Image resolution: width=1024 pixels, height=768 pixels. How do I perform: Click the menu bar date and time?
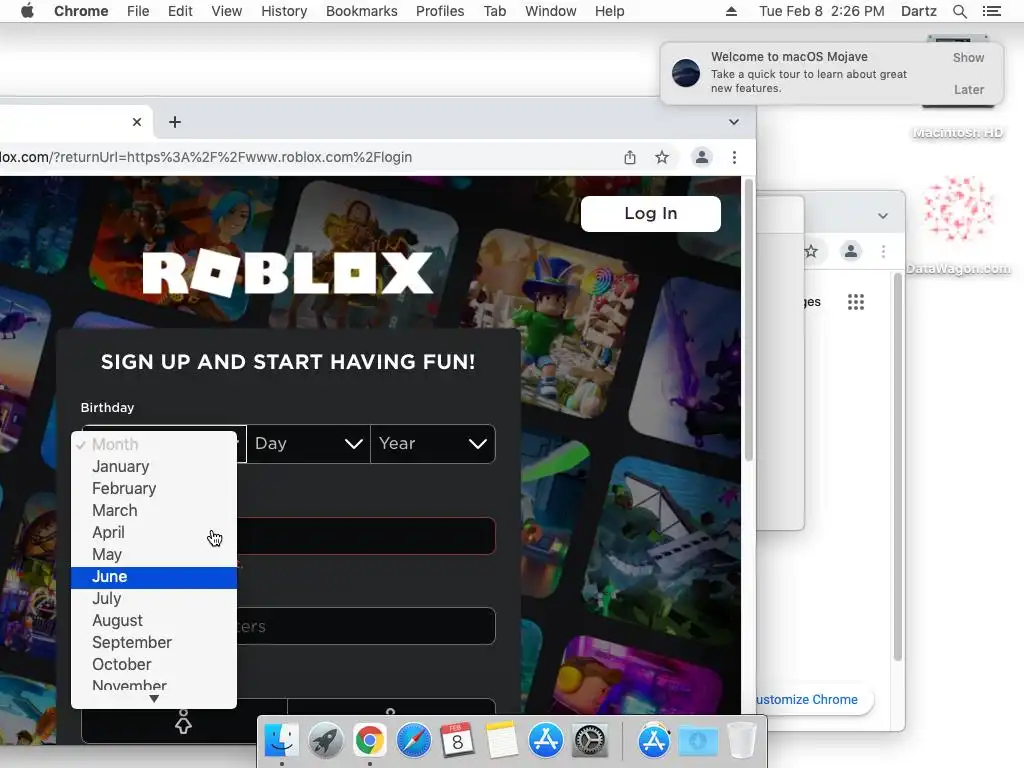pyautogui.click(x=822, y=11)
